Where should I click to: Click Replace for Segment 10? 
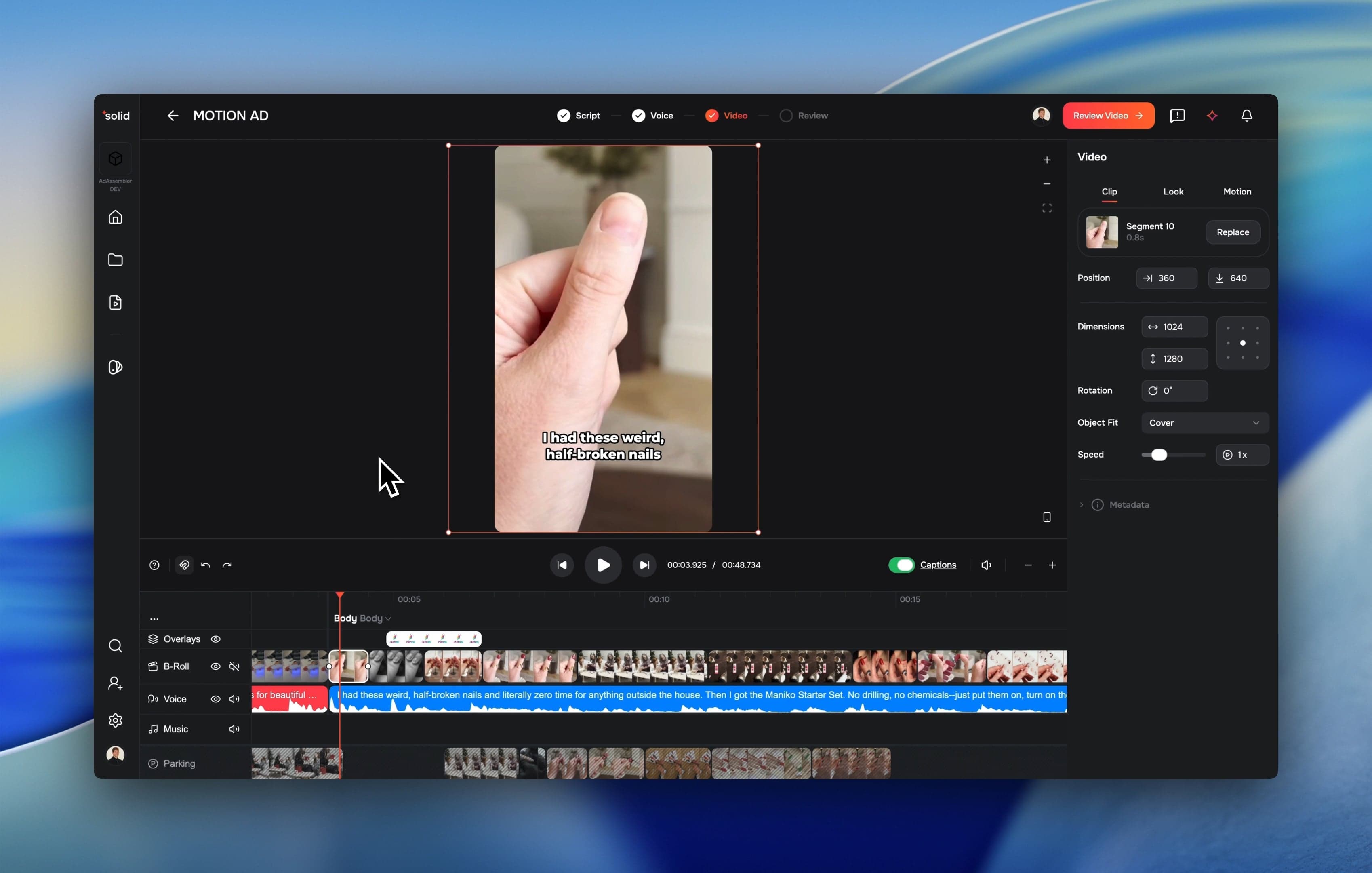click(1232, 232)
